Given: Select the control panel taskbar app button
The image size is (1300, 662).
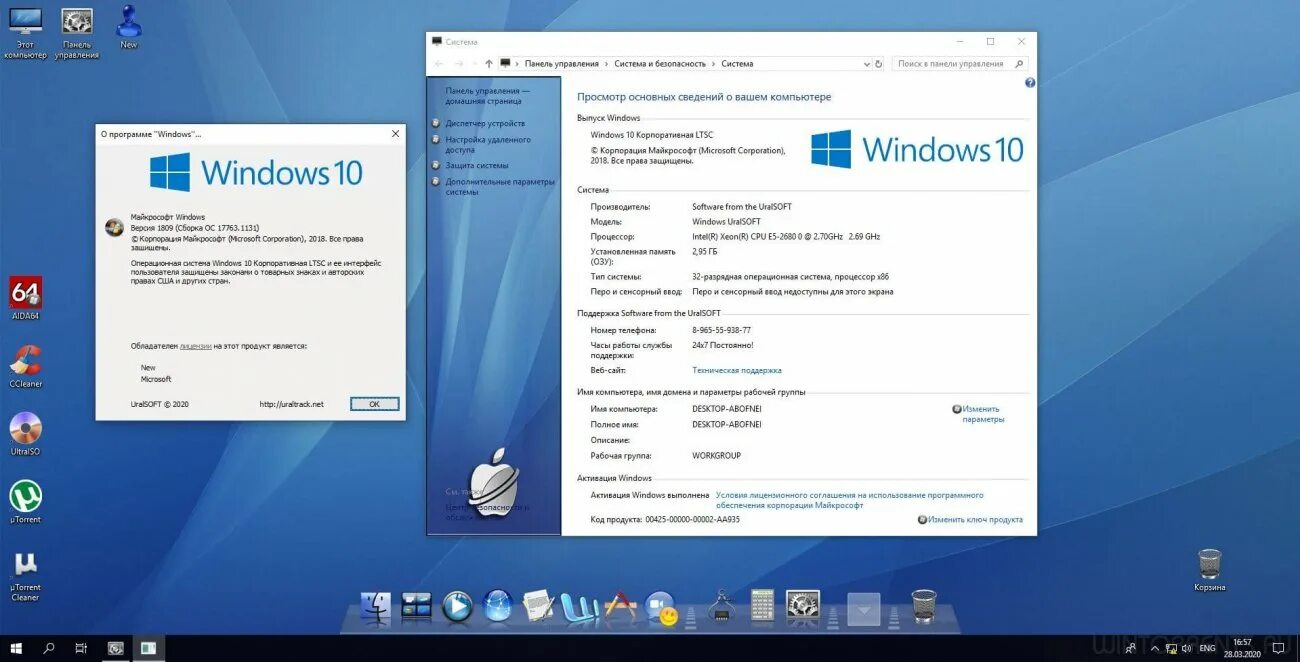Looking at the screenshot, I should (116, 648).
